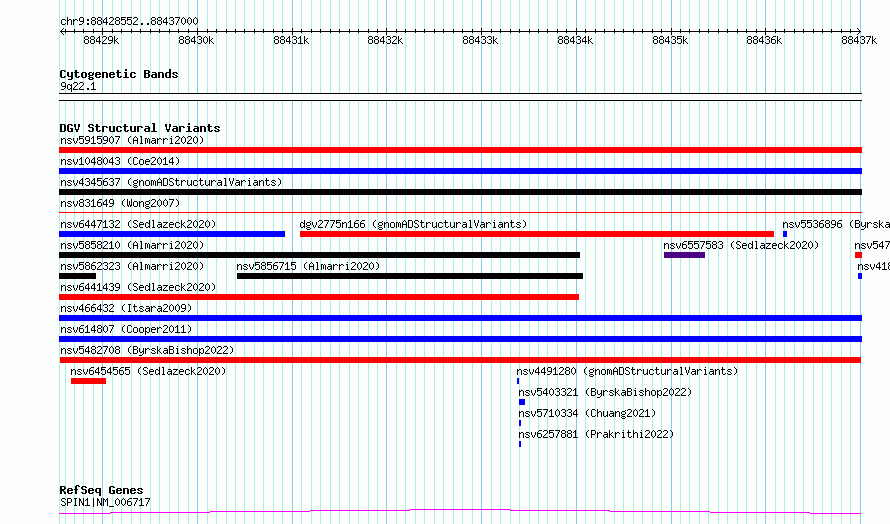
Task: Open nsv5482708 (ByrskaBishop2022) label
Action: 147,350
